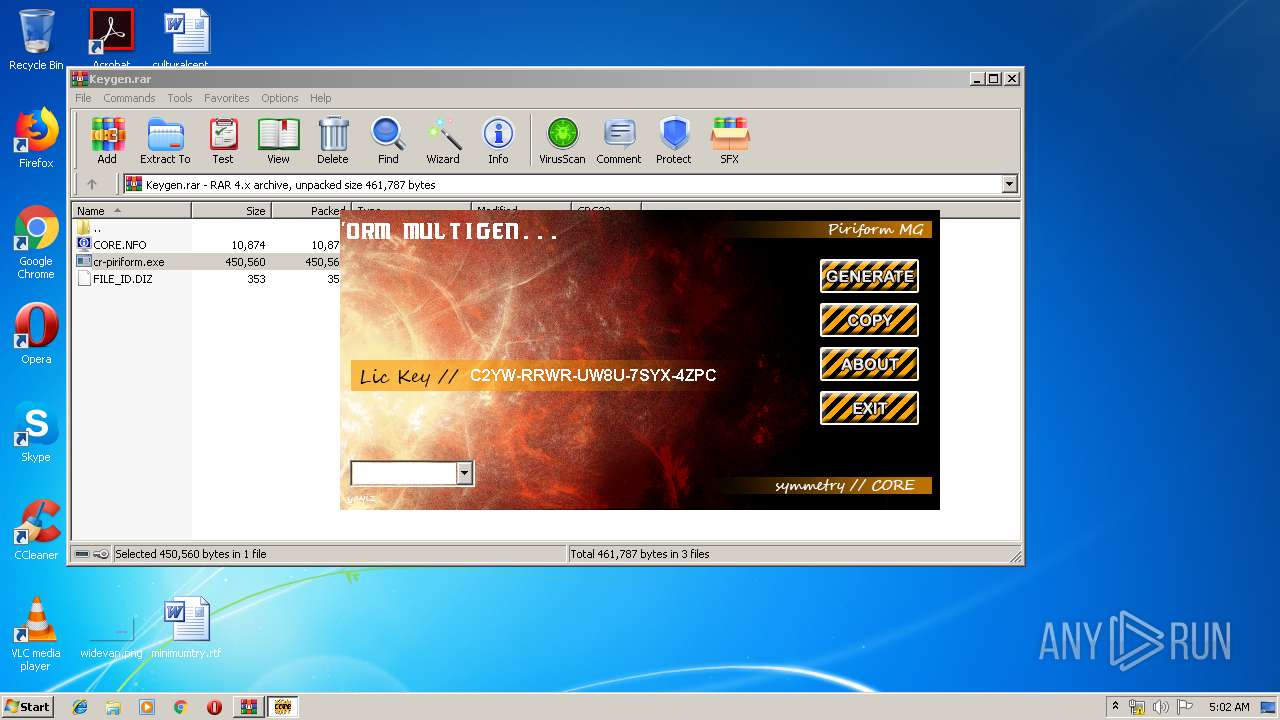
Task: Maximize the Keygen.rar window
Action: [x=994, y=78]
